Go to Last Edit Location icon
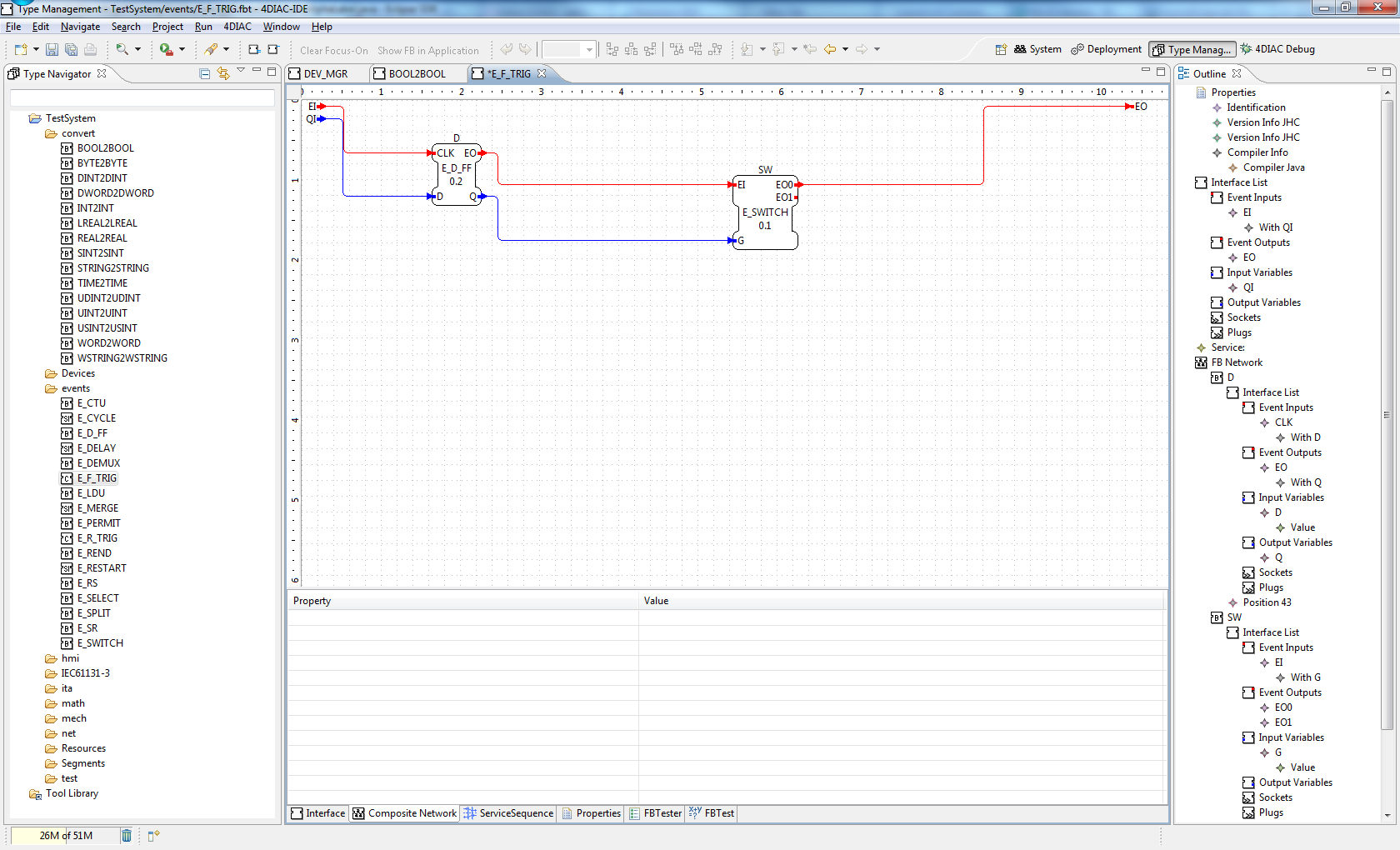 pos(810,50)
